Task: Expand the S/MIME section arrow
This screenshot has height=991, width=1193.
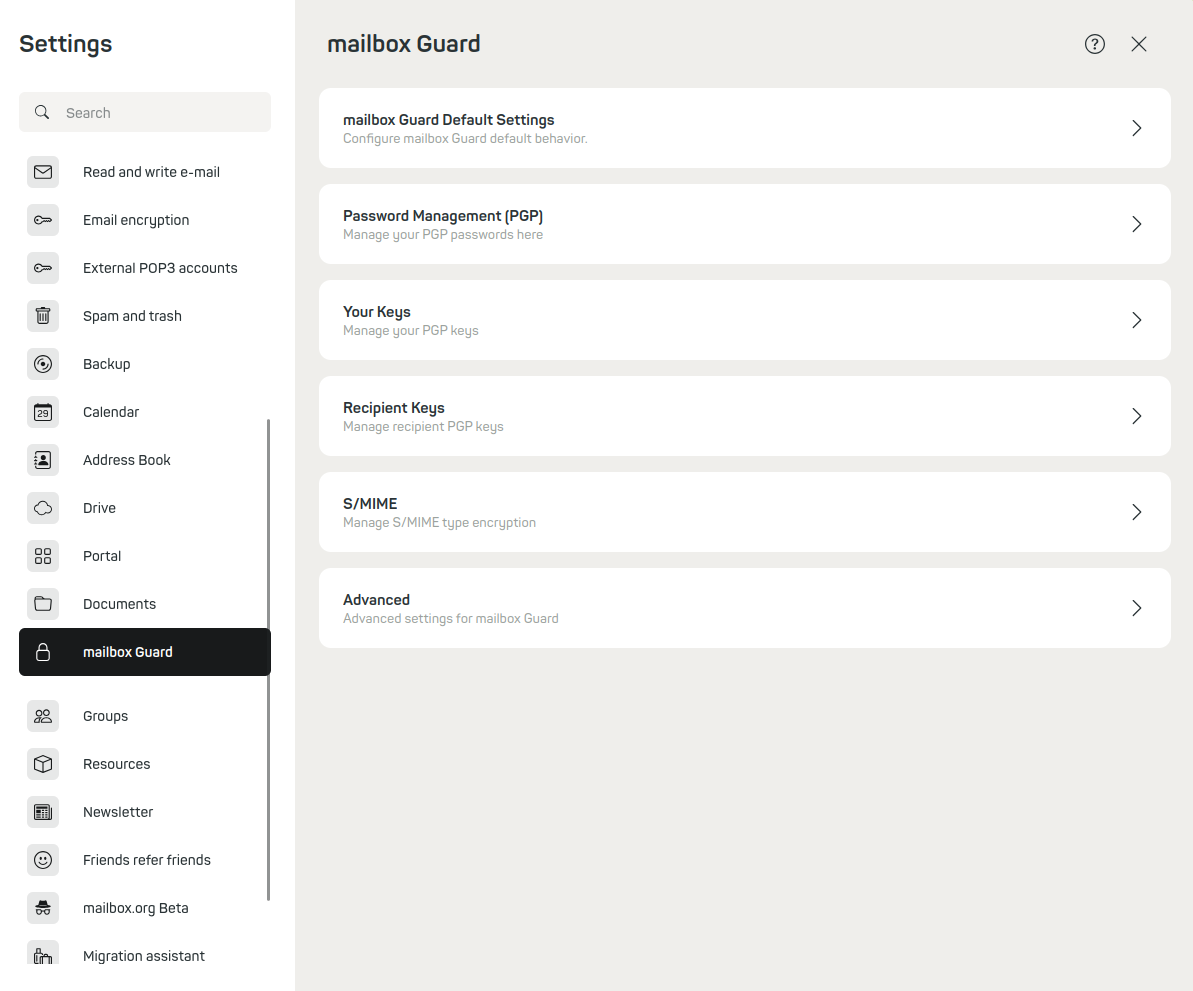Action: pyautogui.click(x=1136, y=512)
